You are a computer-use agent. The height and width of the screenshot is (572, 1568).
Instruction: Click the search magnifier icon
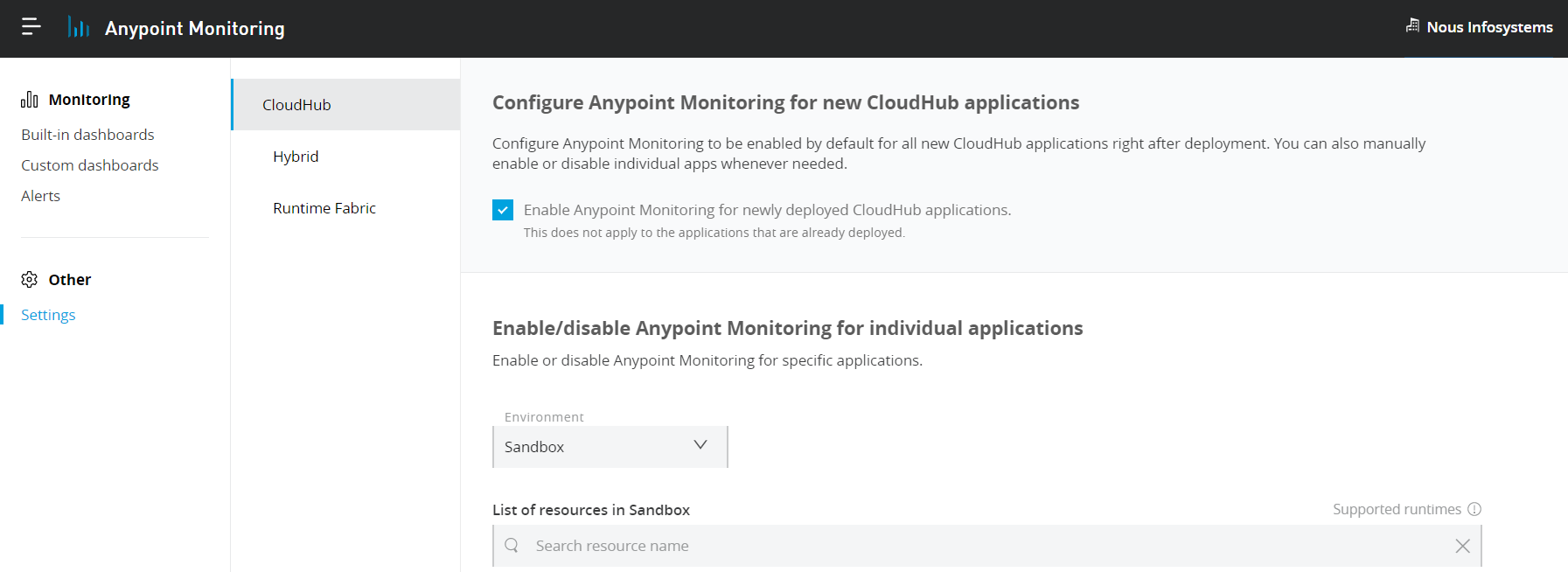pos(512,545)
